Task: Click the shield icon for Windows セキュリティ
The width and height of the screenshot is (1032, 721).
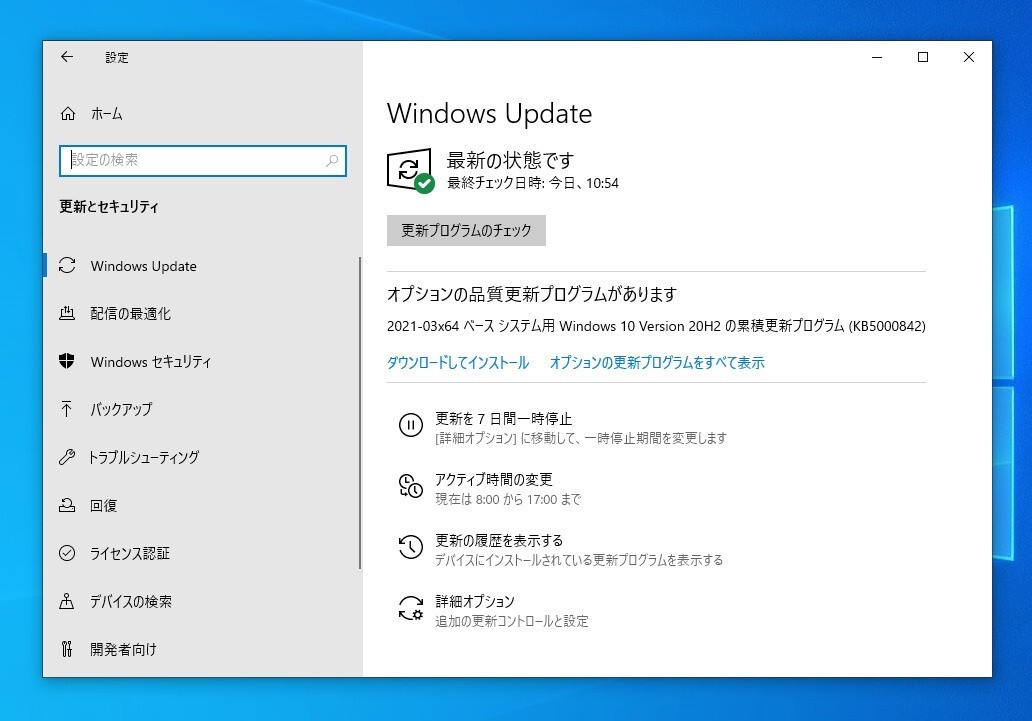Action: click(67, 361)
